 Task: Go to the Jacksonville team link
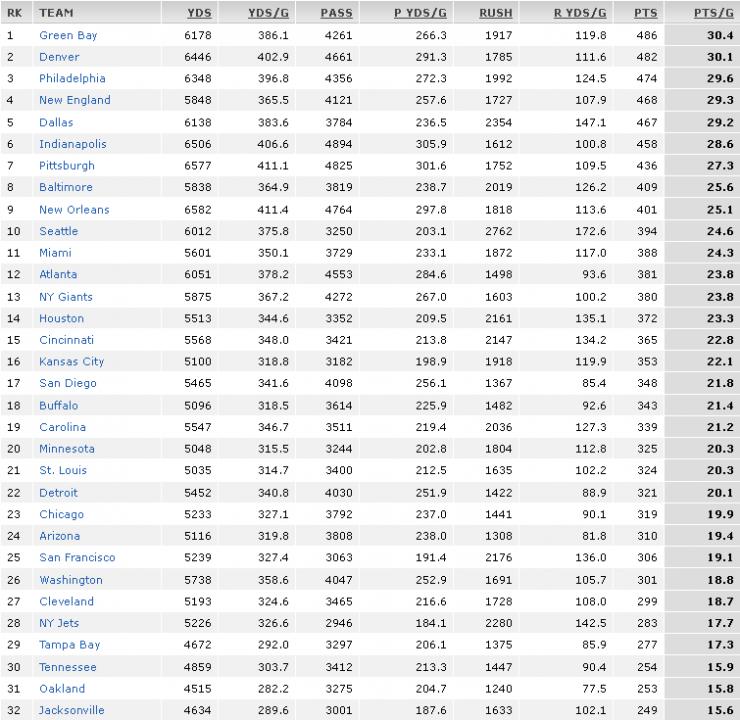click(x=71, y=710)
